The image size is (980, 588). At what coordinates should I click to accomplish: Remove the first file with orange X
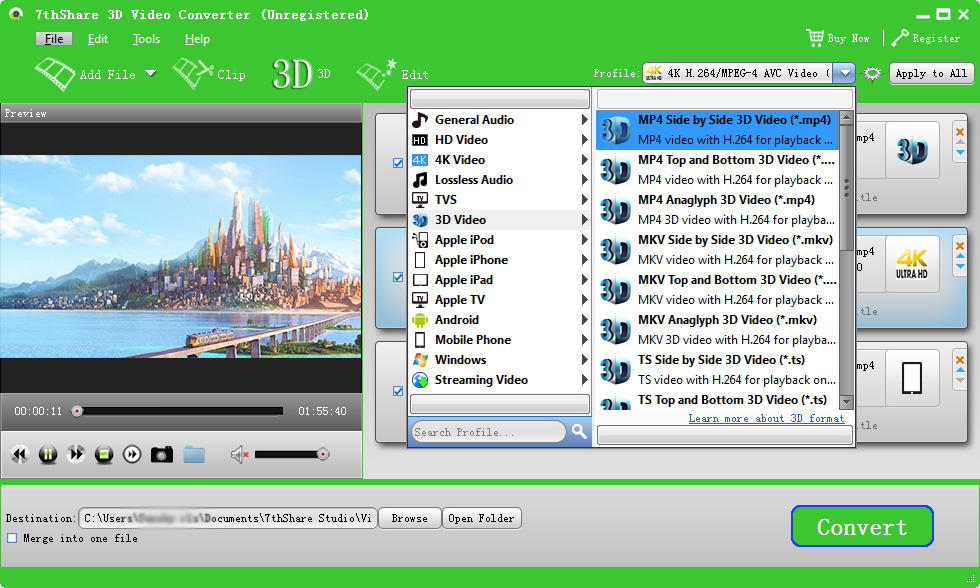pos(959,132)
